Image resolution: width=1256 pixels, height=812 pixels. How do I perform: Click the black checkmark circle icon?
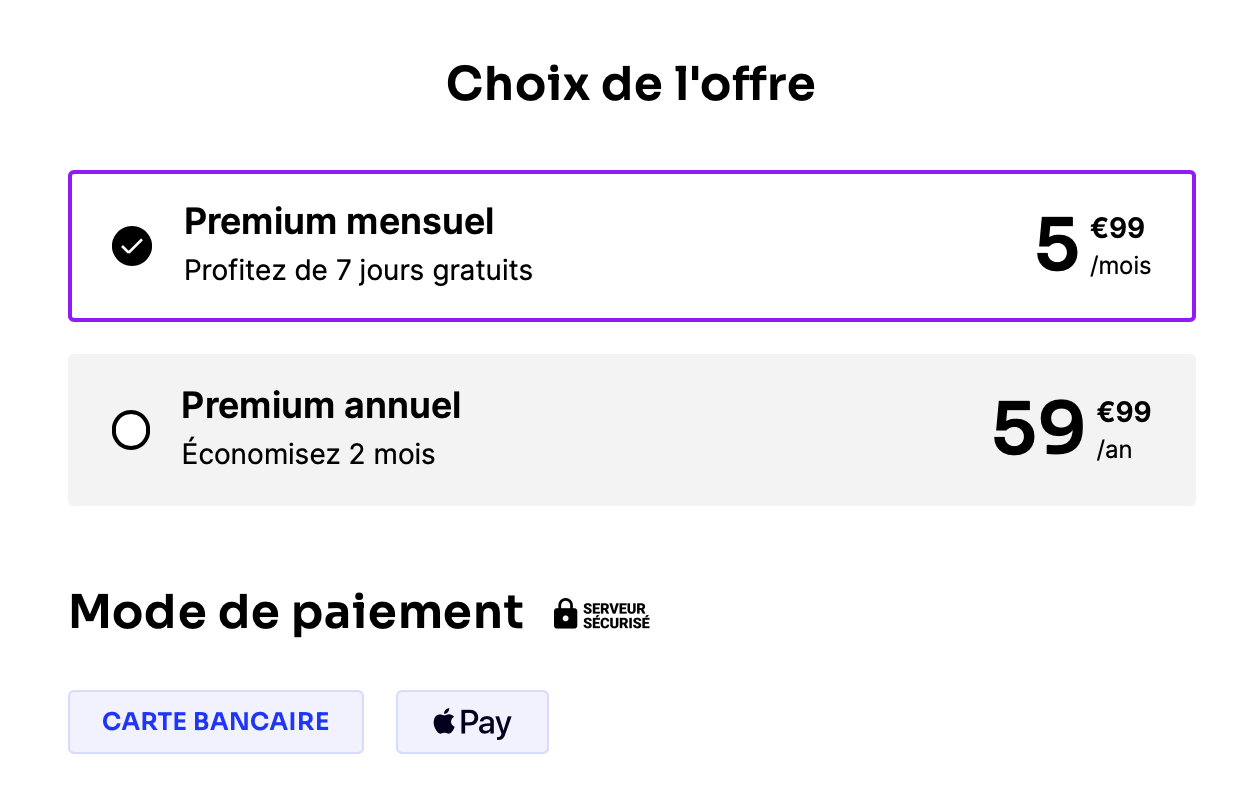(x=132, y=246)
